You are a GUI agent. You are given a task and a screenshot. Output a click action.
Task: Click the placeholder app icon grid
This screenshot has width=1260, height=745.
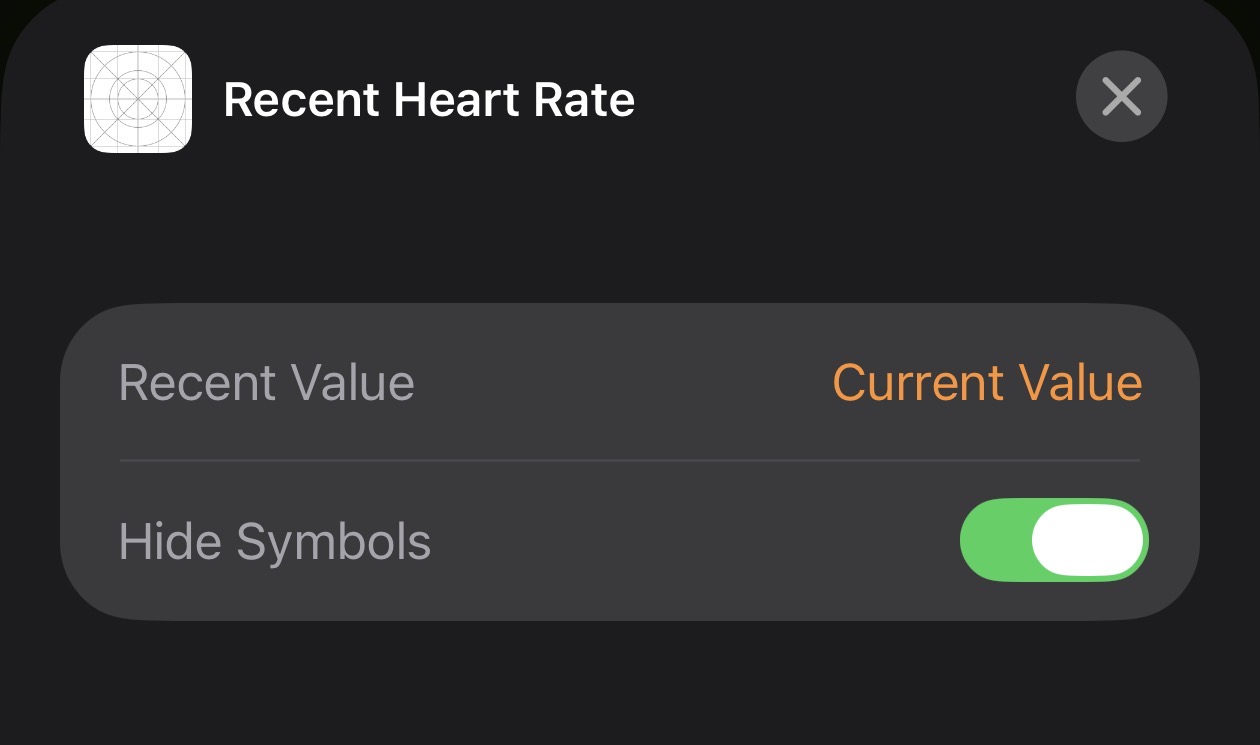tap(137, 99)
